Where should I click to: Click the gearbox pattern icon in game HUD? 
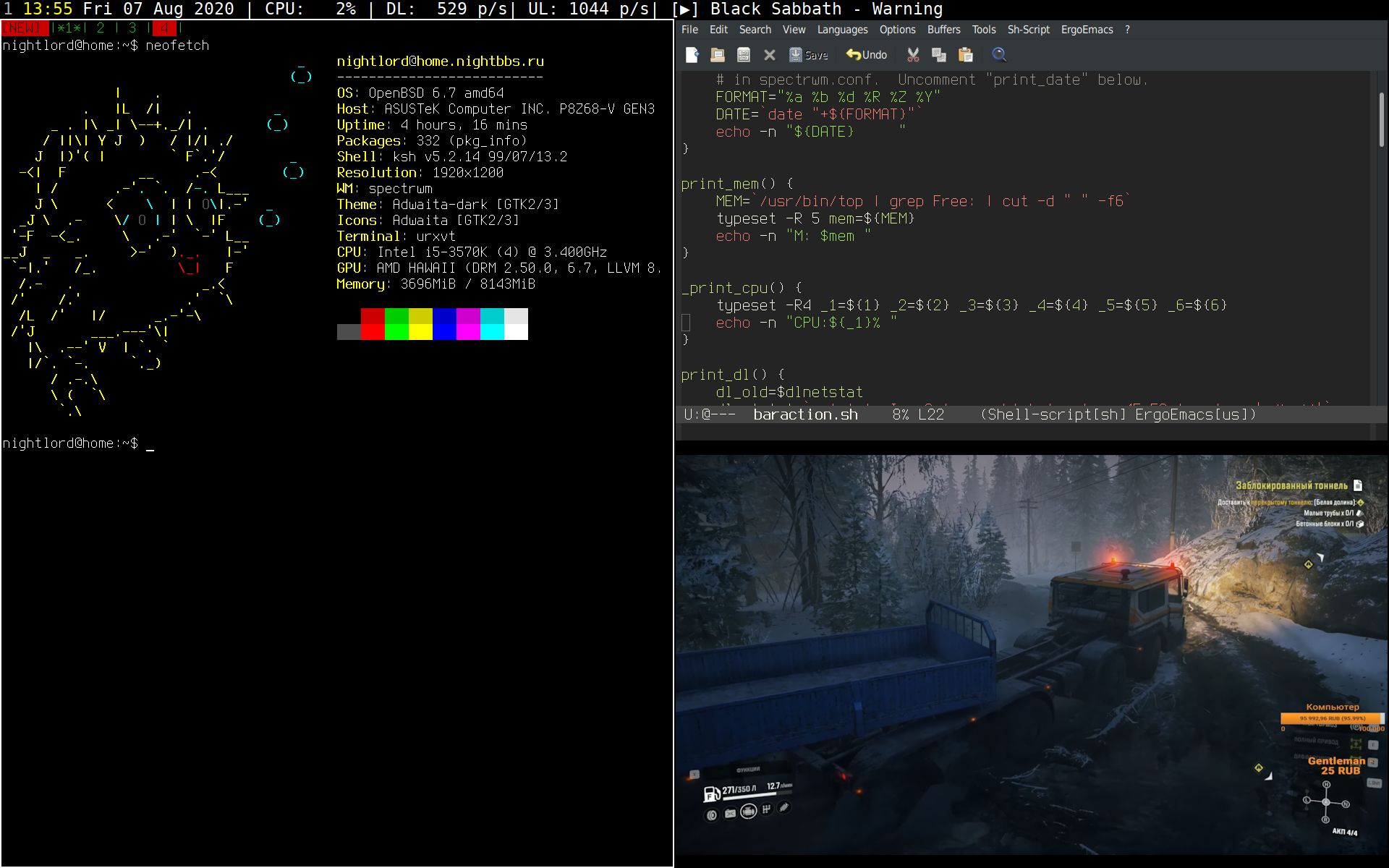(x=767, y=809)
